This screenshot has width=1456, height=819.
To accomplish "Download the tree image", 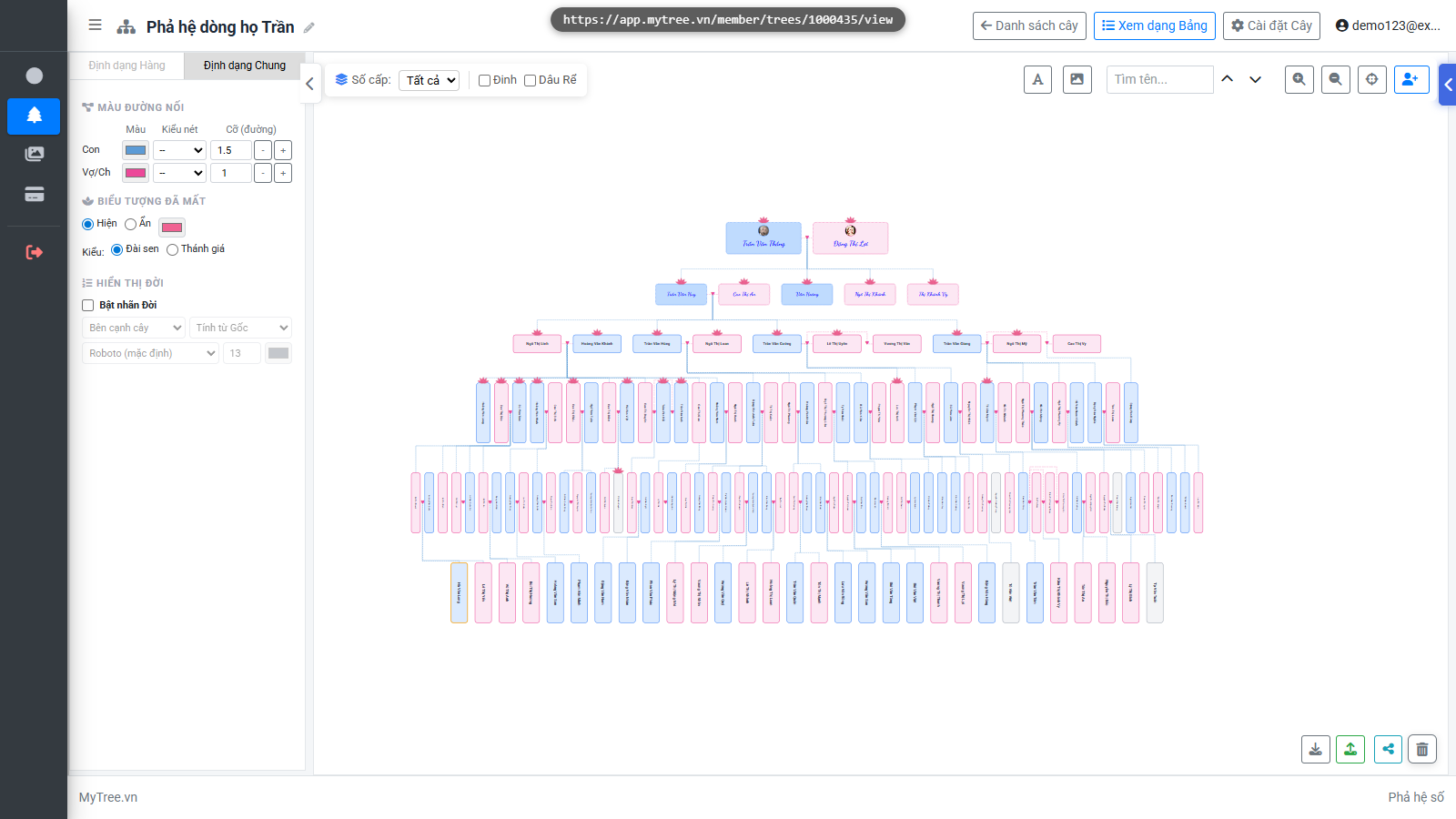I will click(x=1316, y=749).
